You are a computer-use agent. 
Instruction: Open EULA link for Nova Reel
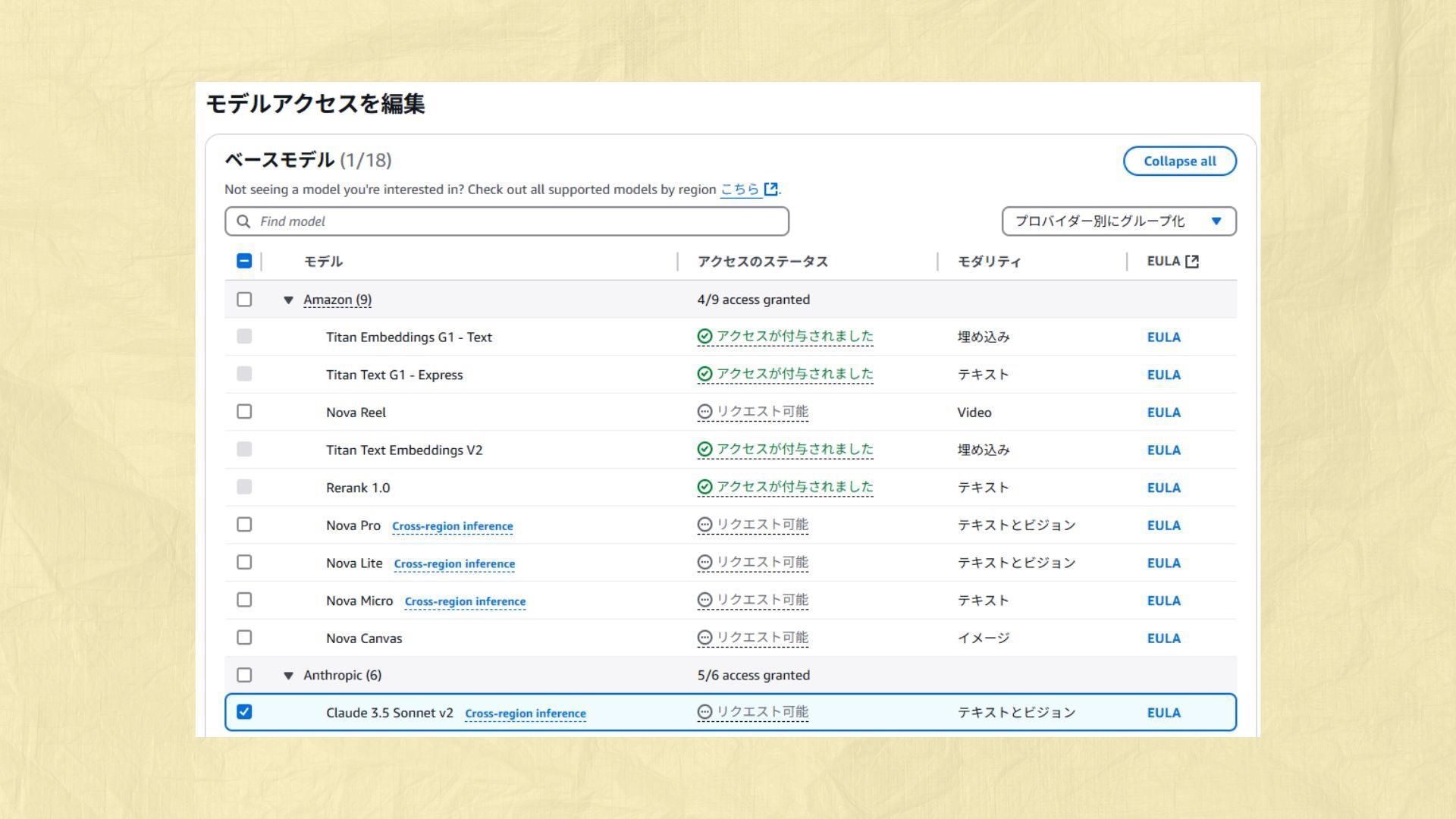click(x=1164, y=413)
